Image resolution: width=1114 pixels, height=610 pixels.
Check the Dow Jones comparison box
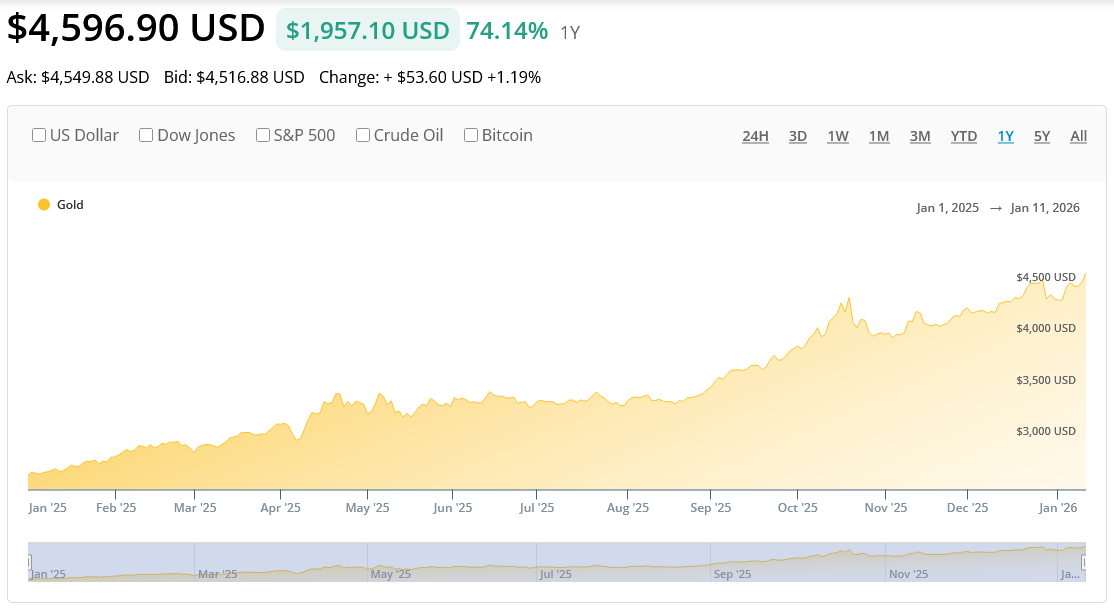click(x=146, y=135)
